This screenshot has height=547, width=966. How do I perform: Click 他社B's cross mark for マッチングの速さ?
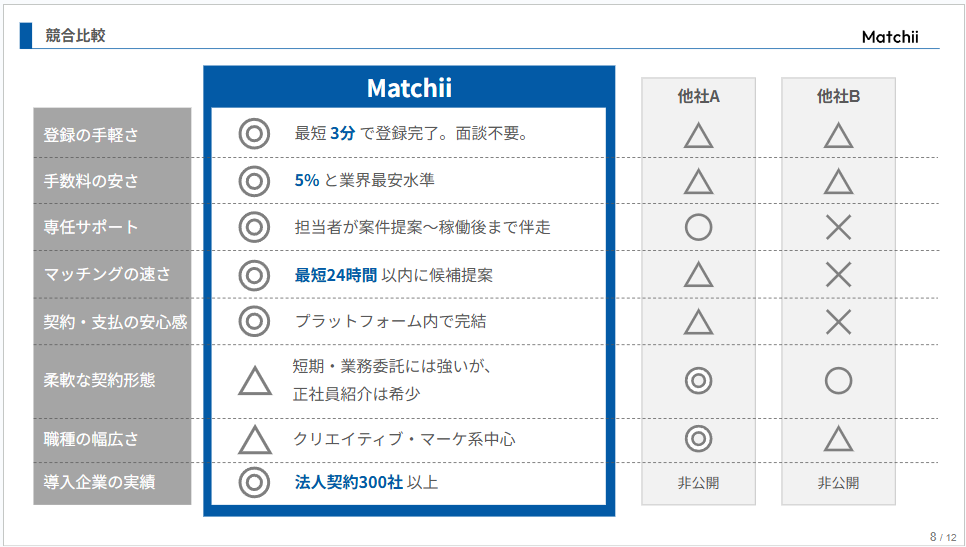tap(838, 274)
